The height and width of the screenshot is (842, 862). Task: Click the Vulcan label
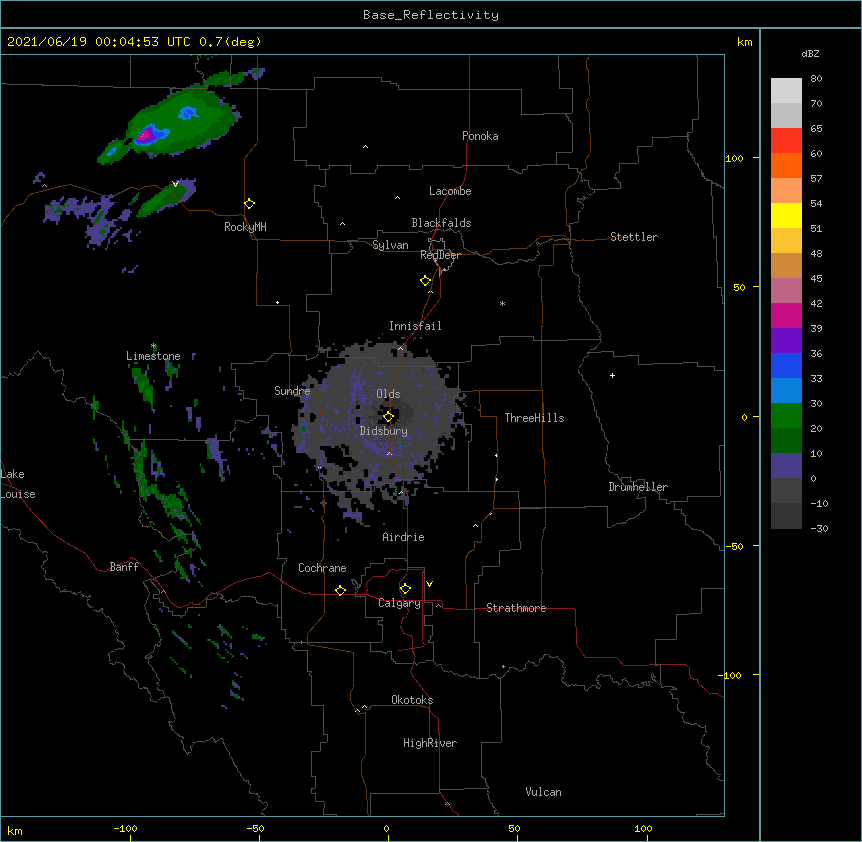[x=543, y=792]
